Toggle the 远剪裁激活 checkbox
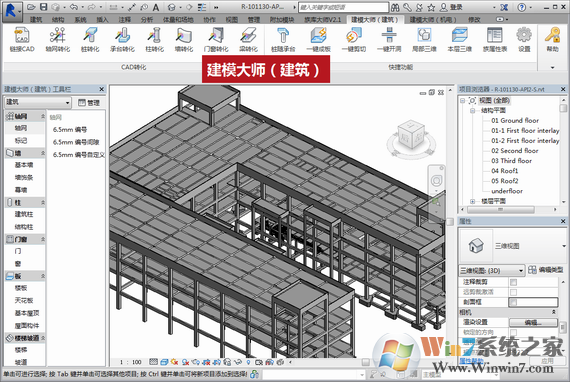570x382 pixels. point(513,292)
